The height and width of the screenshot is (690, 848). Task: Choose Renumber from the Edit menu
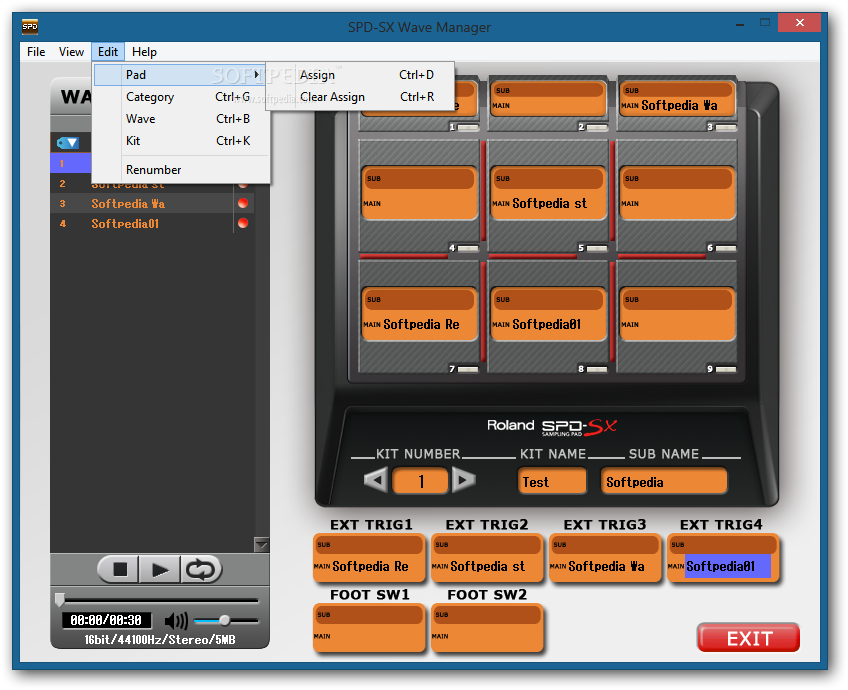(180, 170)
